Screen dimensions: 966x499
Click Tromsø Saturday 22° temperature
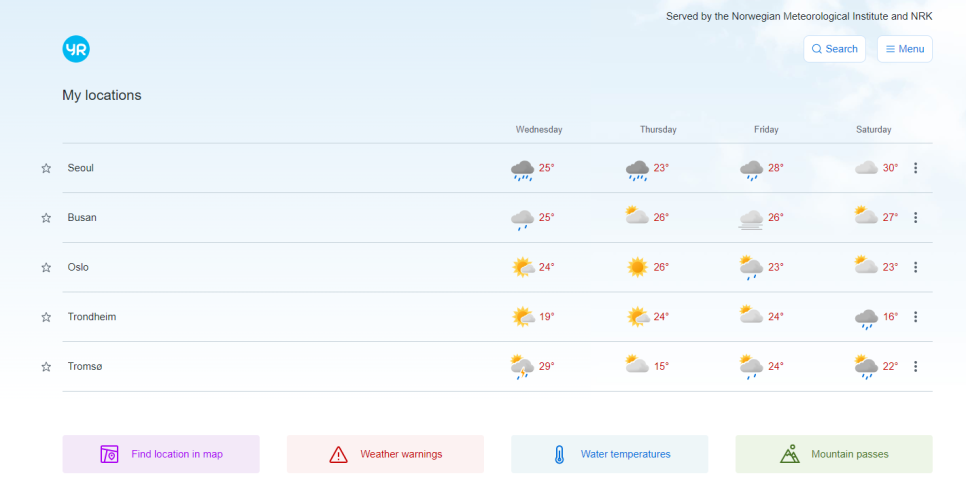point(891,367)
